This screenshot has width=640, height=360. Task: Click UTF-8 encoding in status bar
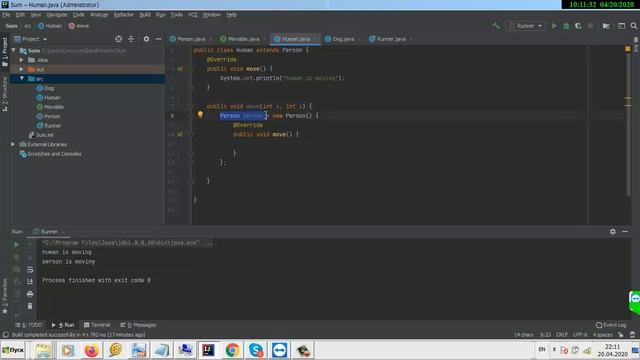tap(580, 335)
